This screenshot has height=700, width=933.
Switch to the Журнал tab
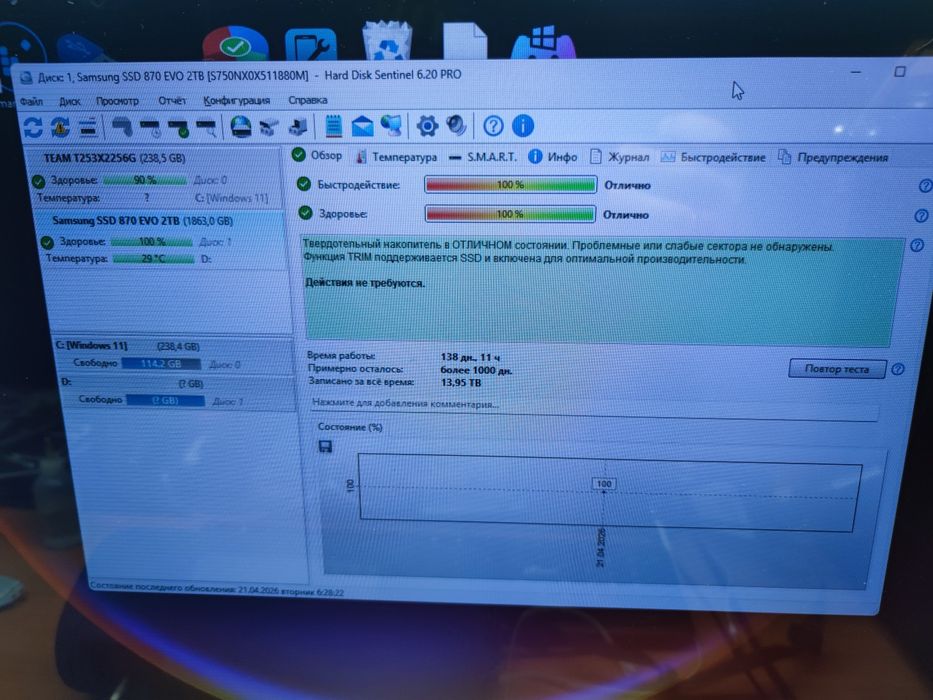coord(619,157)
